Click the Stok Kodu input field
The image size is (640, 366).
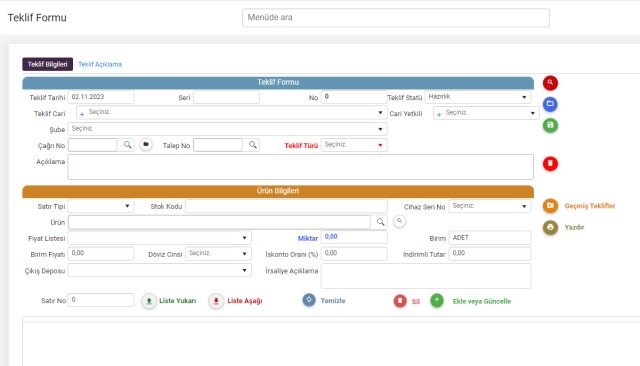pyautogui.click(x=286, y=206)
